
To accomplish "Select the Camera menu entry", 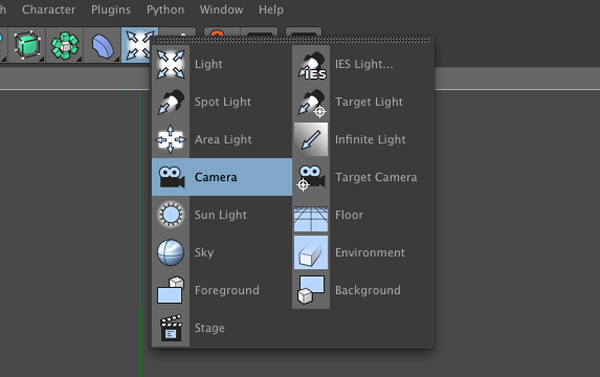I will click(x=222, y=177).
